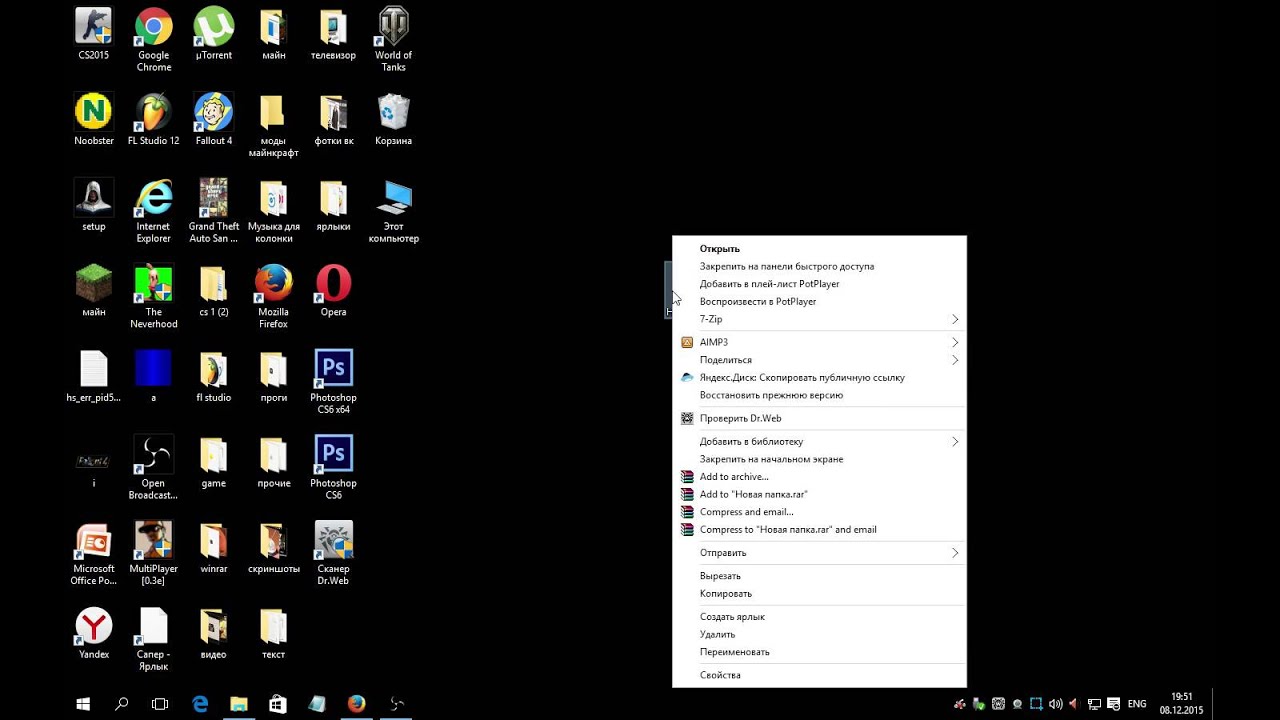Viewport: 1280px width, 720px height.
Task: Choose Закрепить на панели быстрого доступа
Action: point(819,267)
